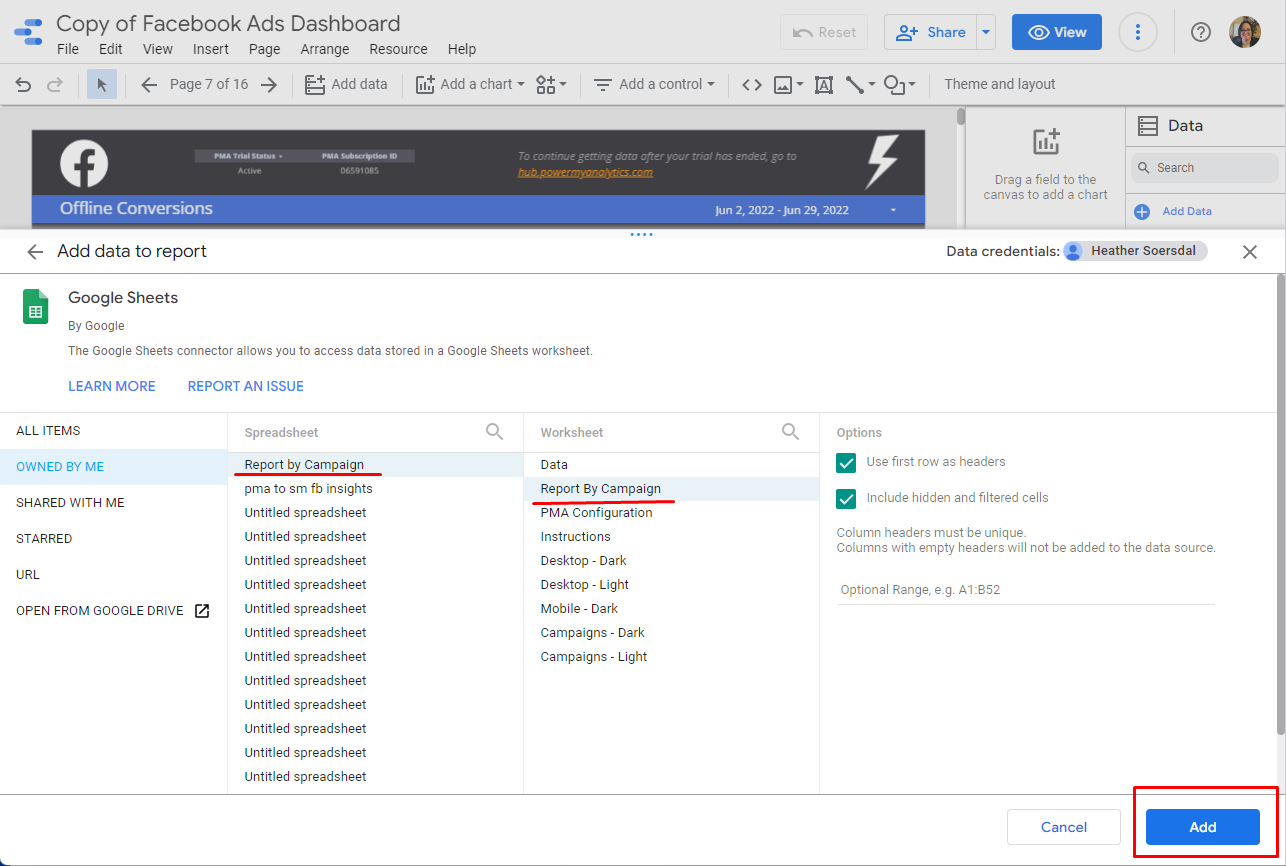Open the 'LEARN MORE' link

click(x=112, y=386)
